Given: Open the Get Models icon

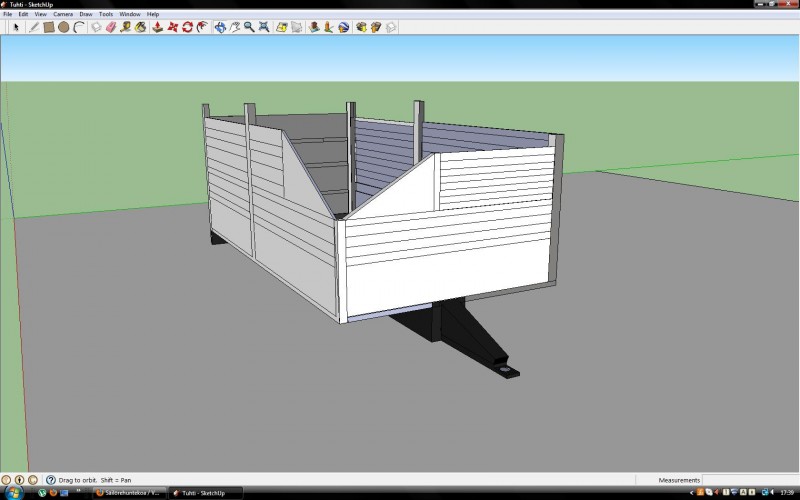Looking at the screenshot, I should [361, 27].
